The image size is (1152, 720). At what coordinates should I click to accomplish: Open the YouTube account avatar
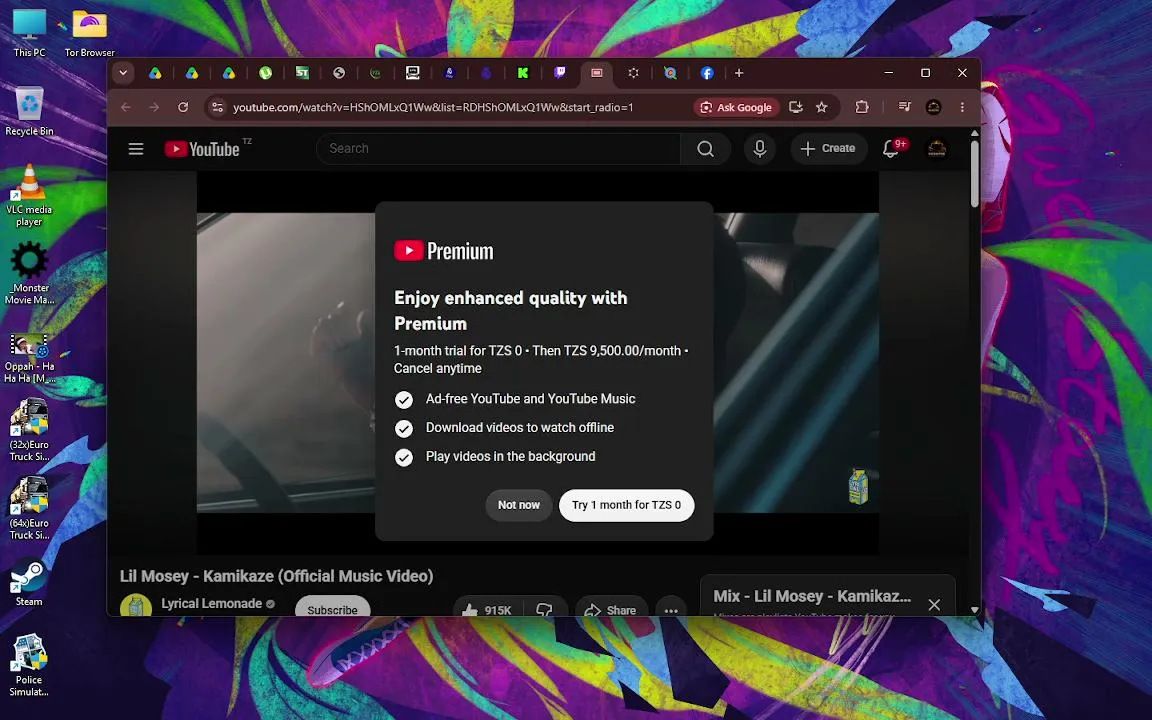937,149
